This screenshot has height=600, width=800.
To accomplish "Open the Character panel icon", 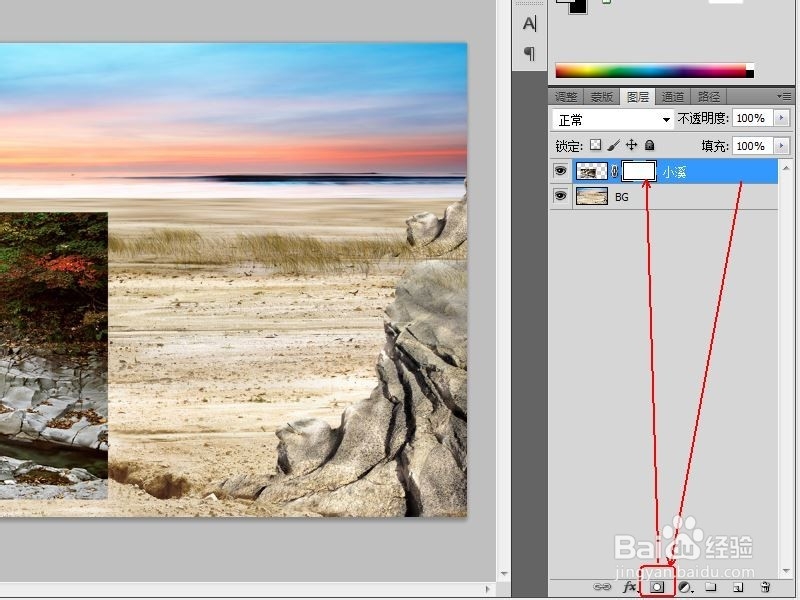I will pos(530,24).
